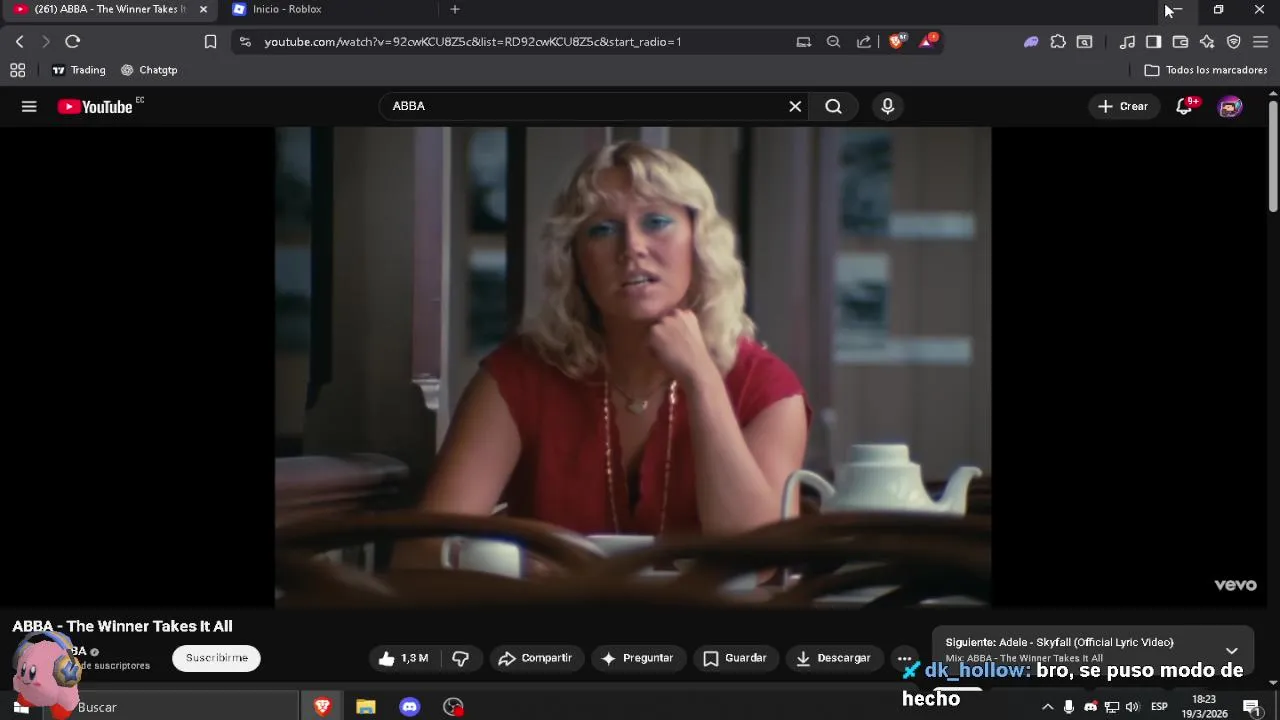Open Brave Wallet icon
The image size is (1280, 720).
(1180, 42)
